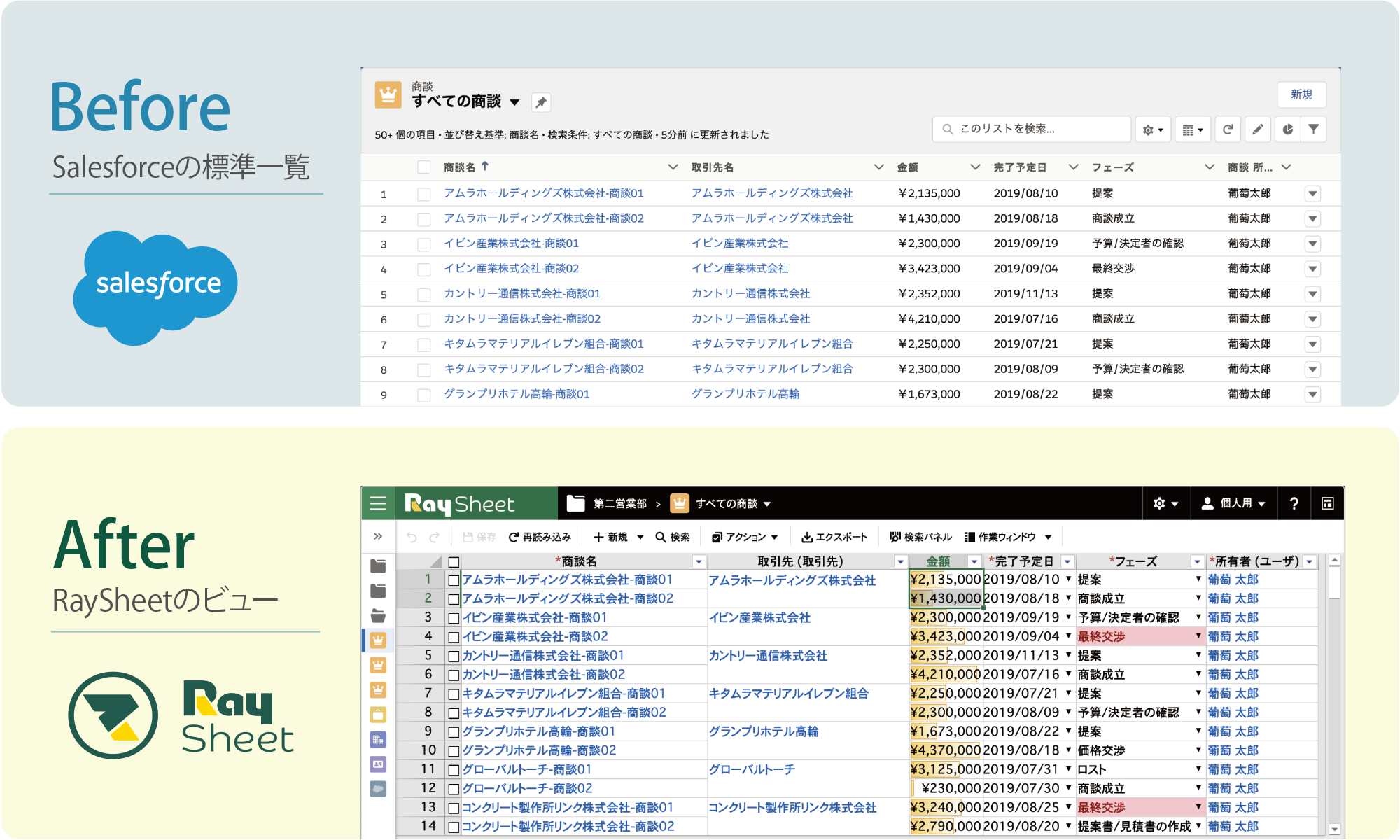Click the layout panel icon beside help
This screenshot has width=1400, height=840.
pos(1327,503)
